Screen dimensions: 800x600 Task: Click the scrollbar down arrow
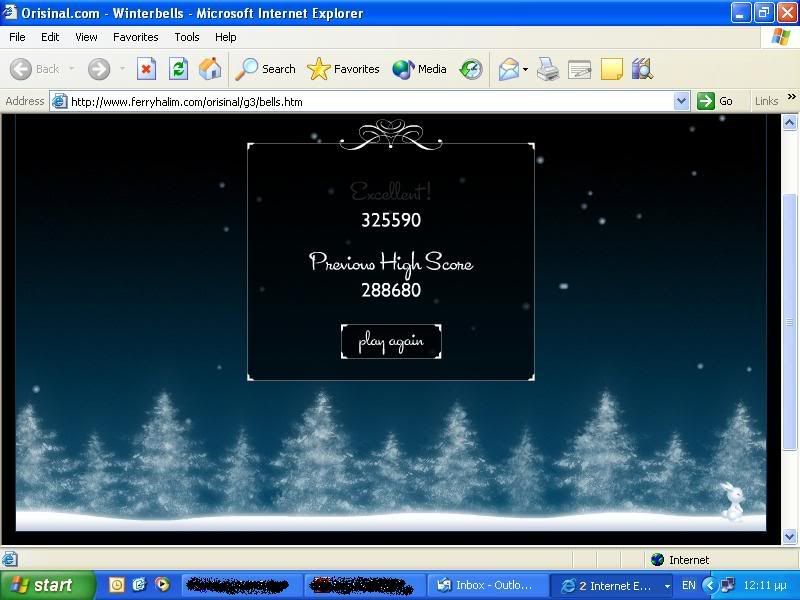789,536
